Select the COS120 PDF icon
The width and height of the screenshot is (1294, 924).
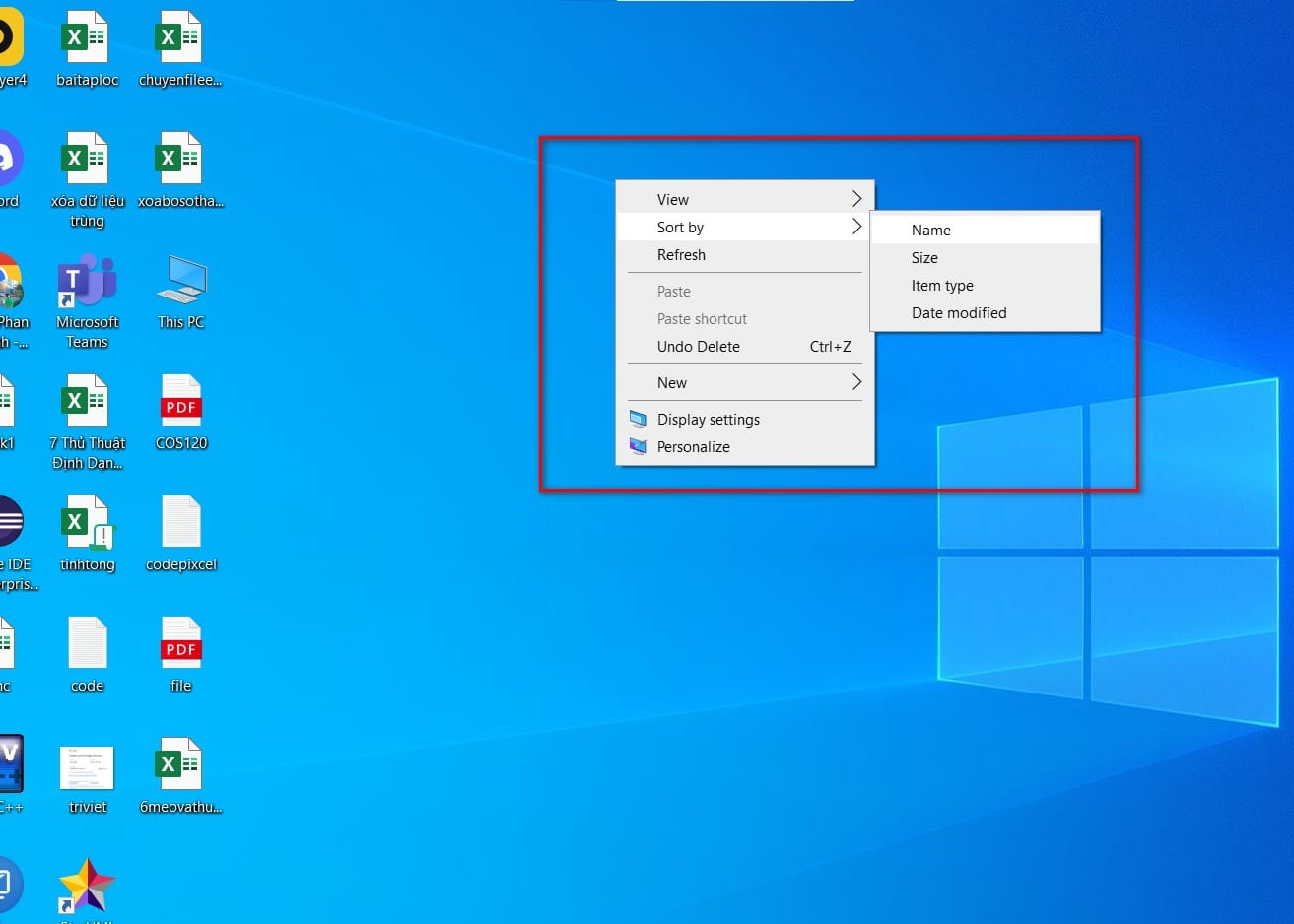(x=181, y=401)
